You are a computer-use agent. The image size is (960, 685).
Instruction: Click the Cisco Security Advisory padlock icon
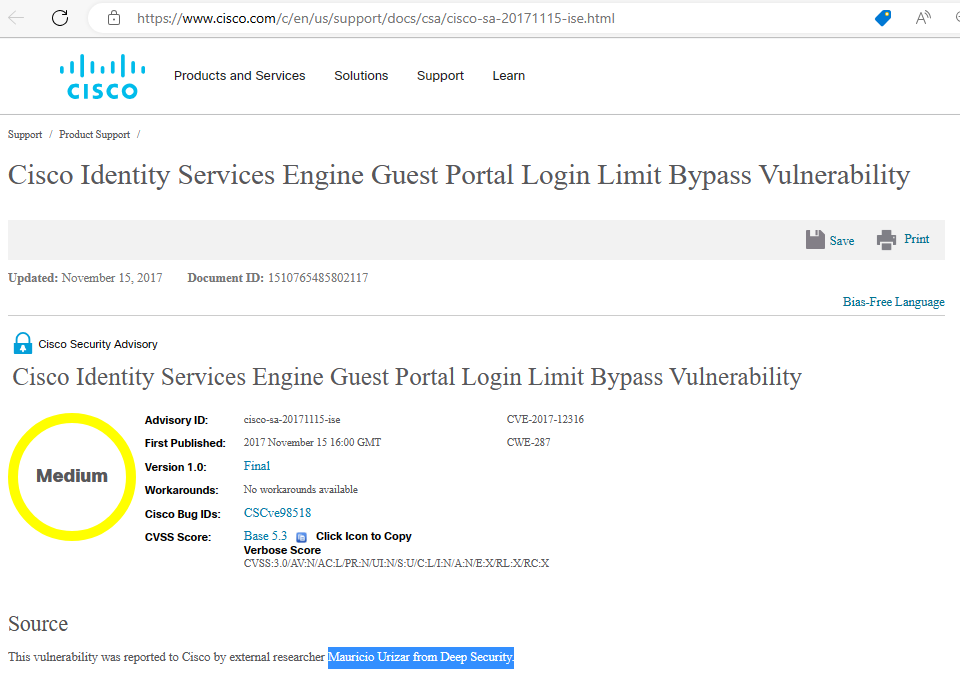pyautogui.click(x=23, y=343)
